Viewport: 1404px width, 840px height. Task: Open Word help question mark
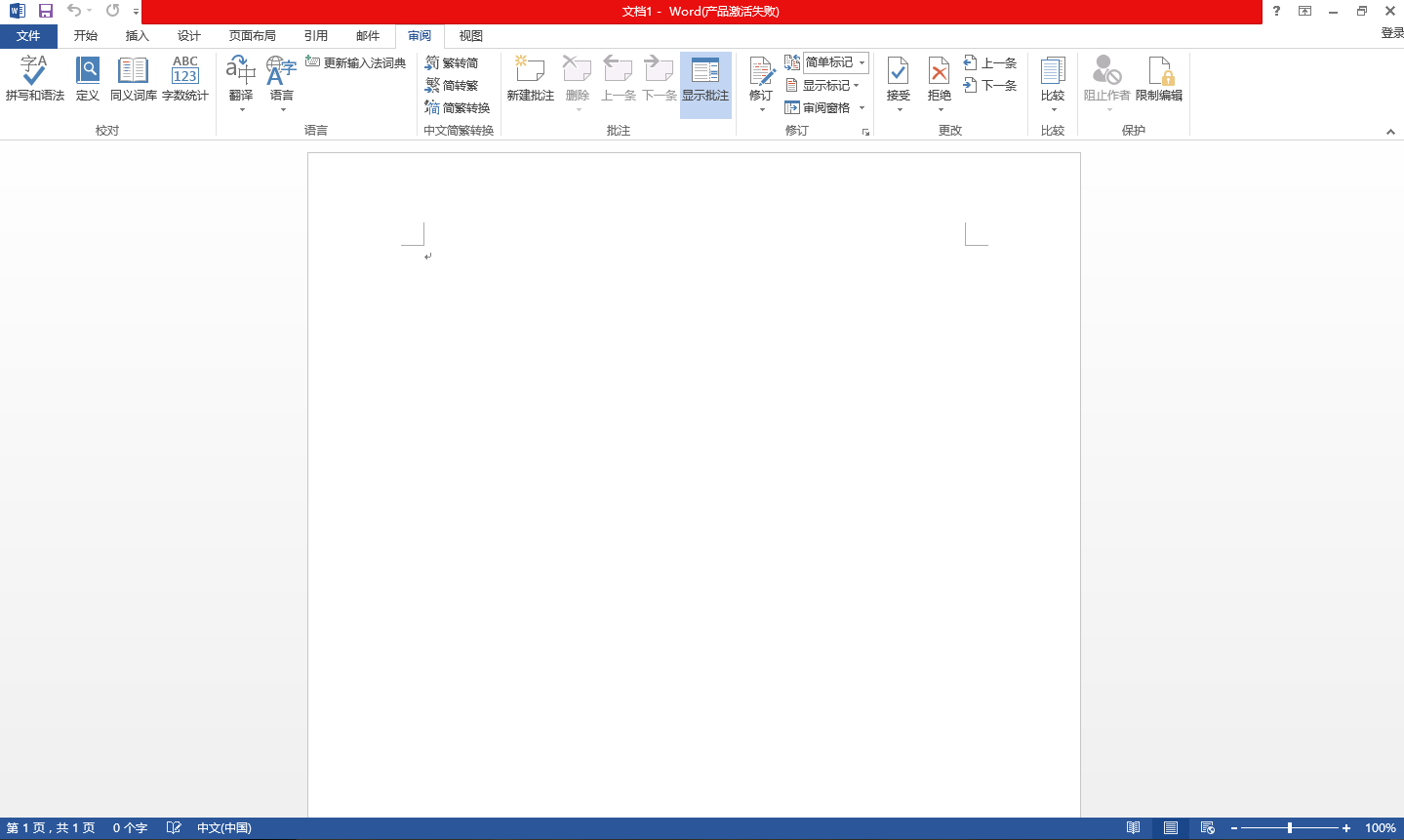click(x=1276, y=11)
